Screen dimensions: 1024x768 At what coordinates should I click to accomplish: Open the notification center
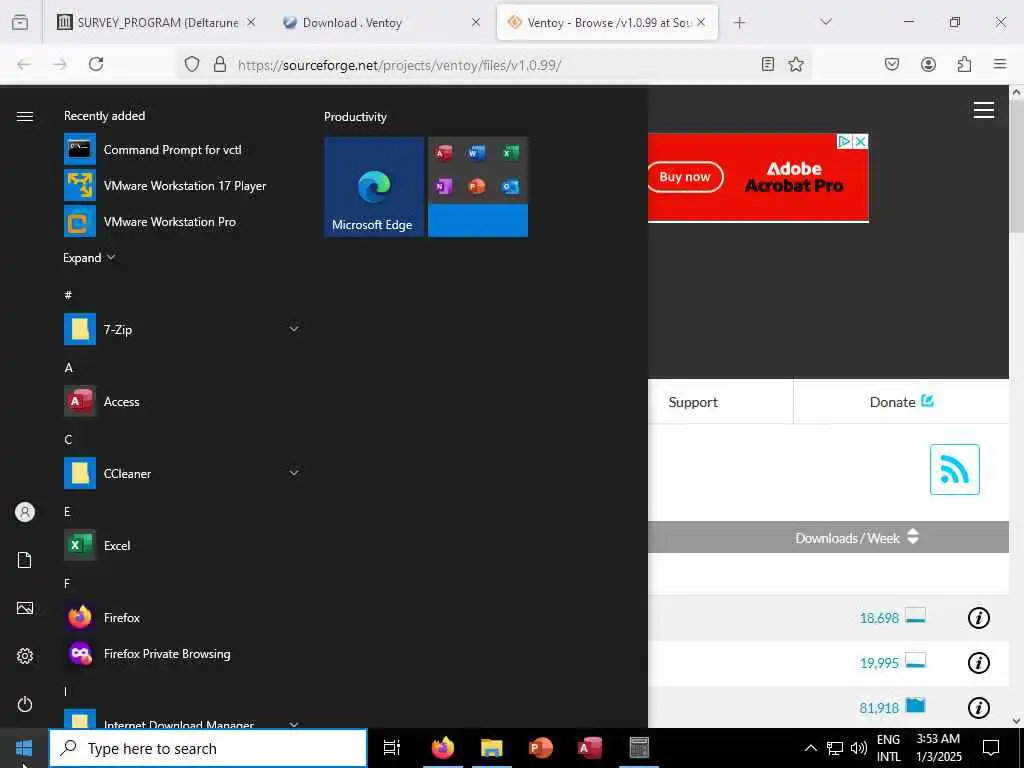coord(991,748)
